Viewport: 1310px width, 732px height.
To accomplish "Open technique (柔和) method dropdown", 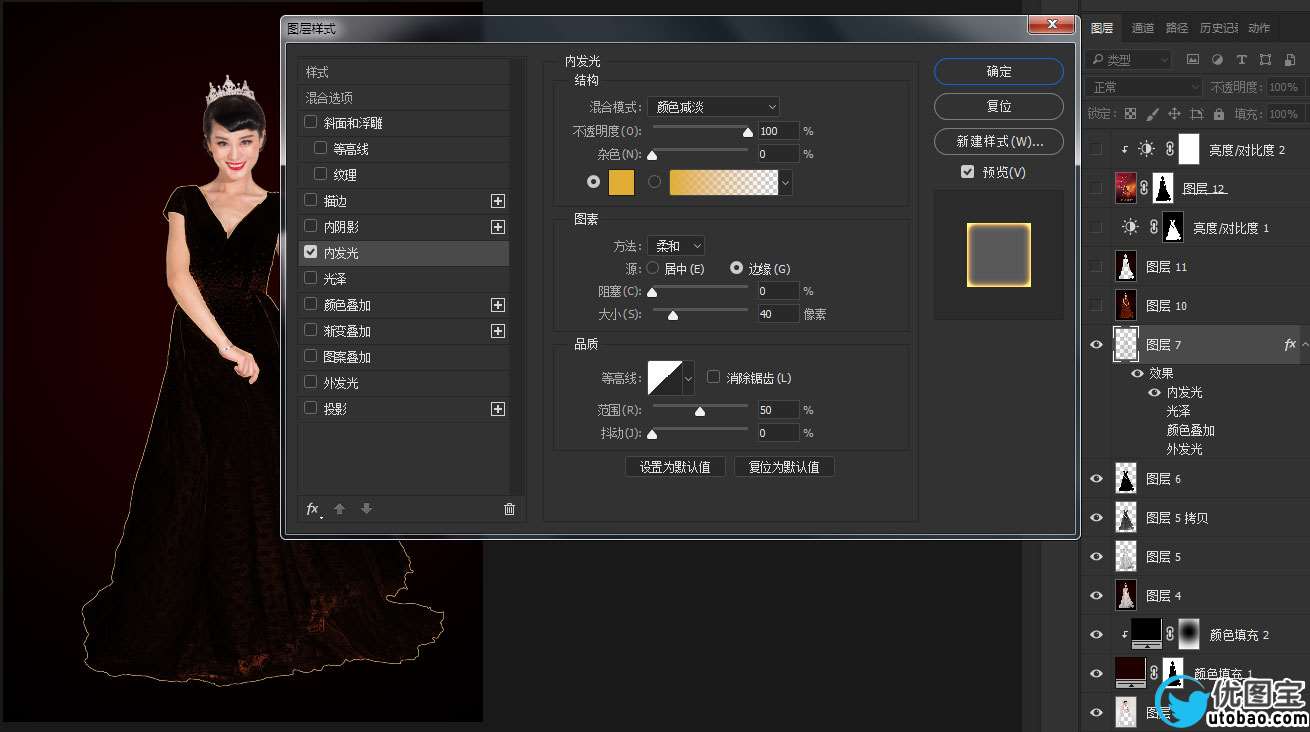I will click(676, 245).
